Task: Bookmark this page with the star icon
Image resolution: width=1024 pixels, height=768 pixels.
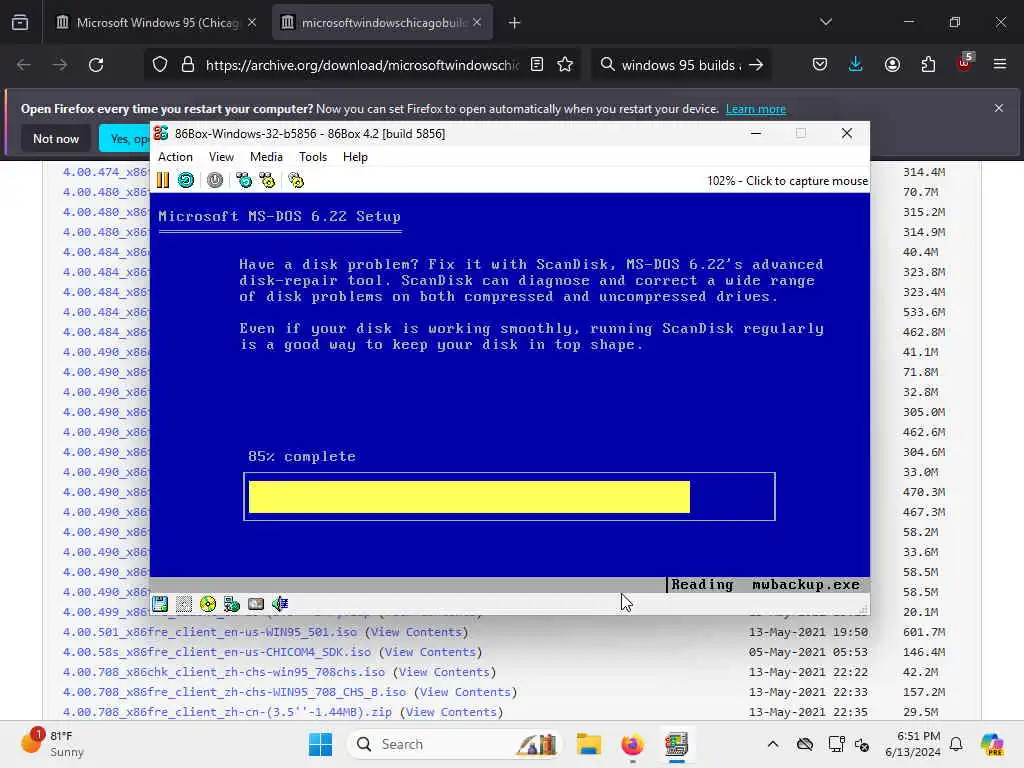Action: [565, 65]
